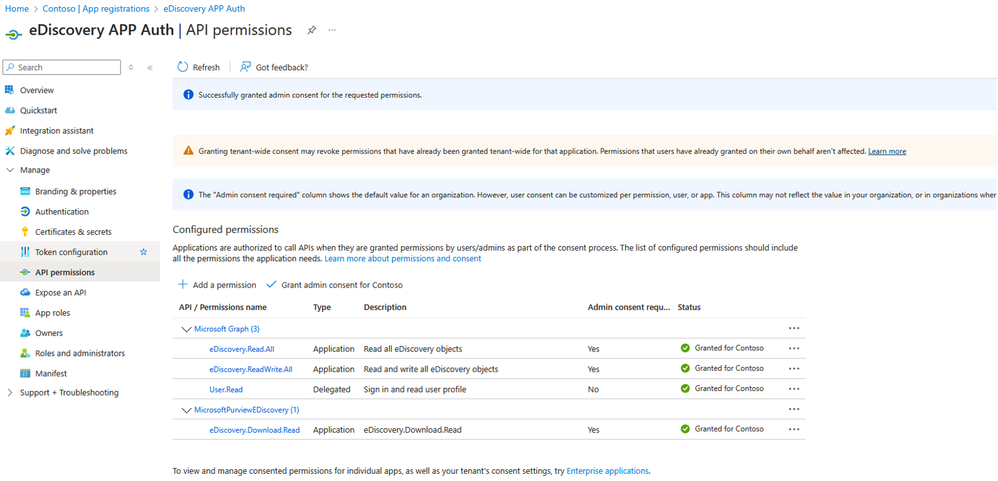The width and height of the screenshot is (998, 481).
Task: Pin the API permissions page
Action: coord(311,30)
